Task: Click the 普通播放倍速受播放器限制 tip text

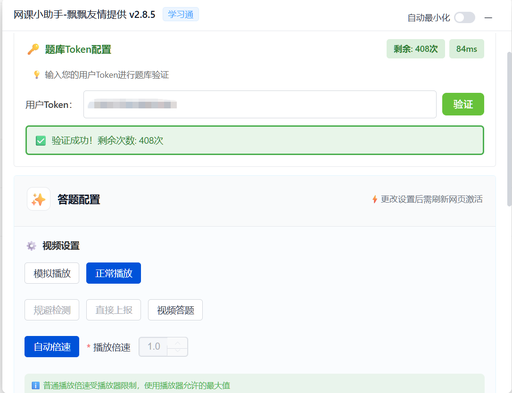Action: 137,386
